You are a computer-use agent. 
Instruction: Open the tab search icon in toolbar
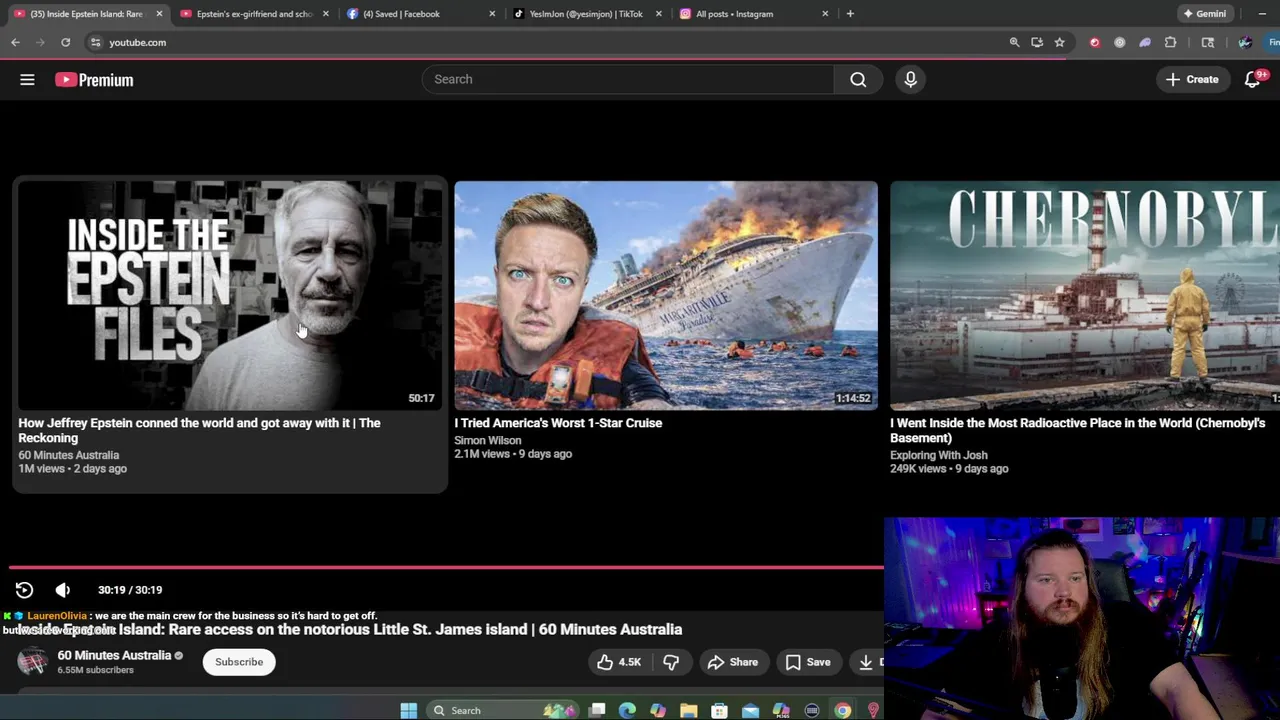(1208, 42)
